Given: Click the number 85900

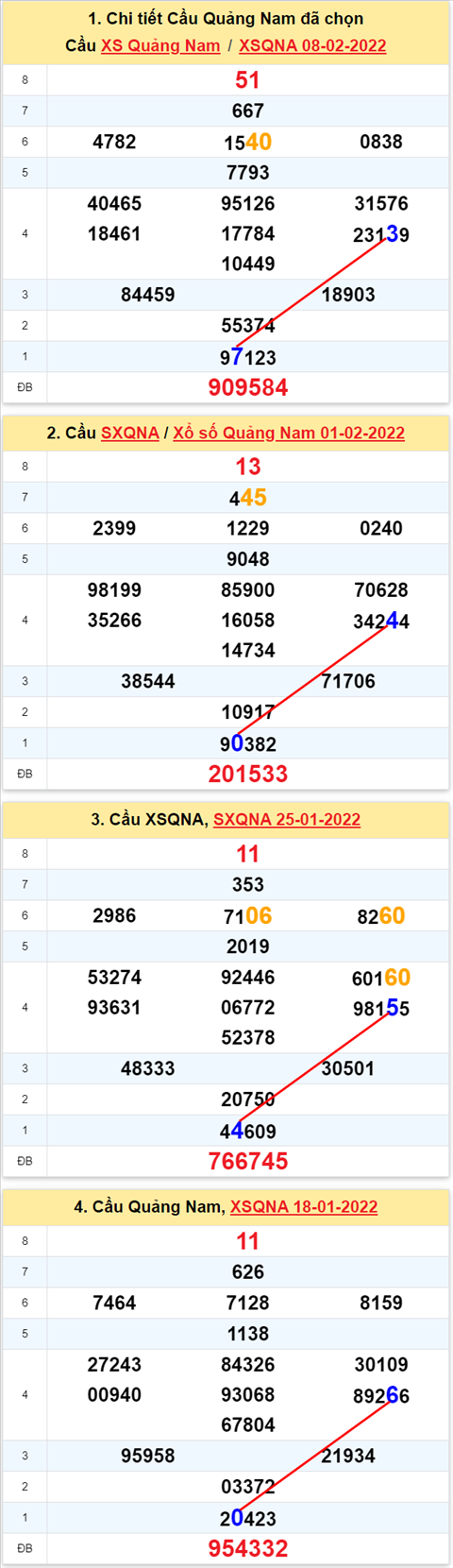Looking at the screenshot, I should coord(248,589).
